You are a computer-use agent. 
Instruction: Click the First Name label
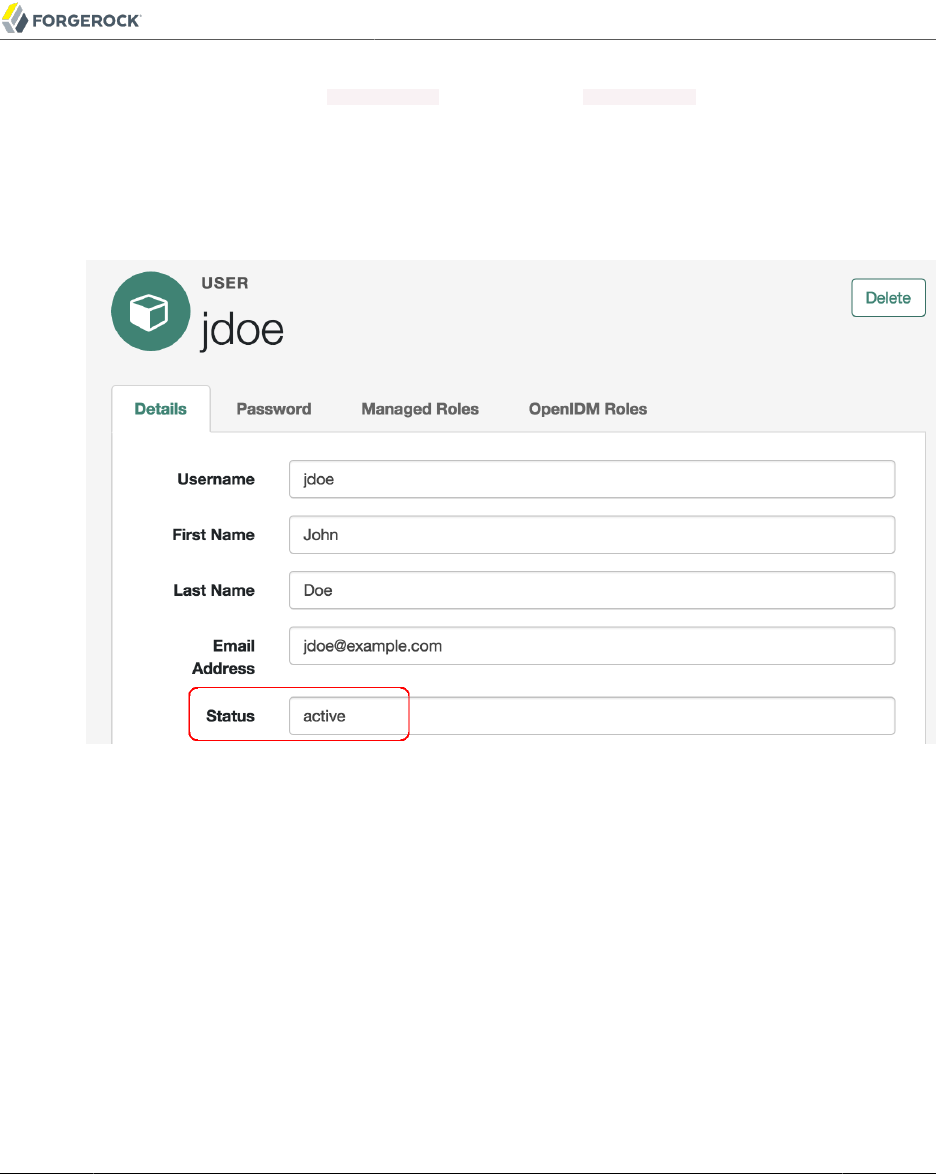pyautogui.click(x=213, y=535)
